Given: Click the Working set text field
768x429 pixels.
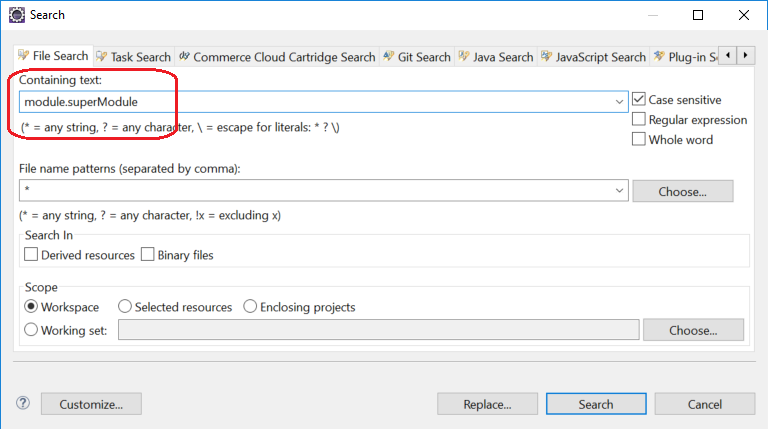Looking at the screenshot, I should [378, 330].
